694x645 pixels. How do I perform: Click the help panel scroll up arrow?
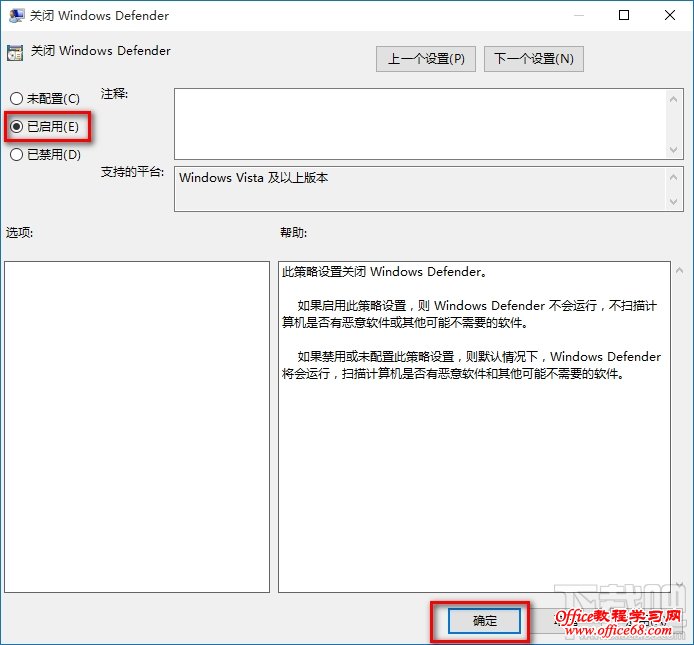[x=679, y=270]
